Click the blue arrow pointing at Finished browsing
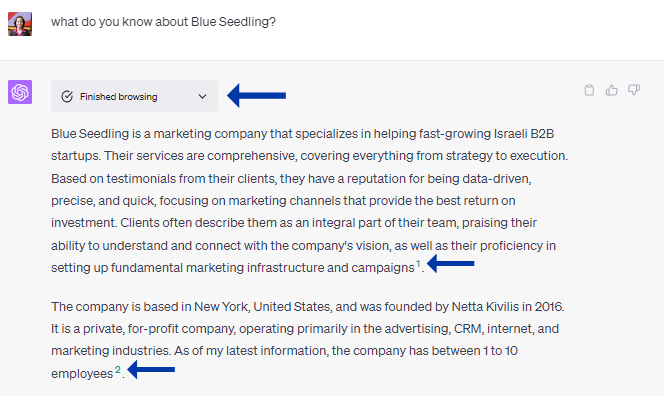664x396 pixels. (257, 95)
